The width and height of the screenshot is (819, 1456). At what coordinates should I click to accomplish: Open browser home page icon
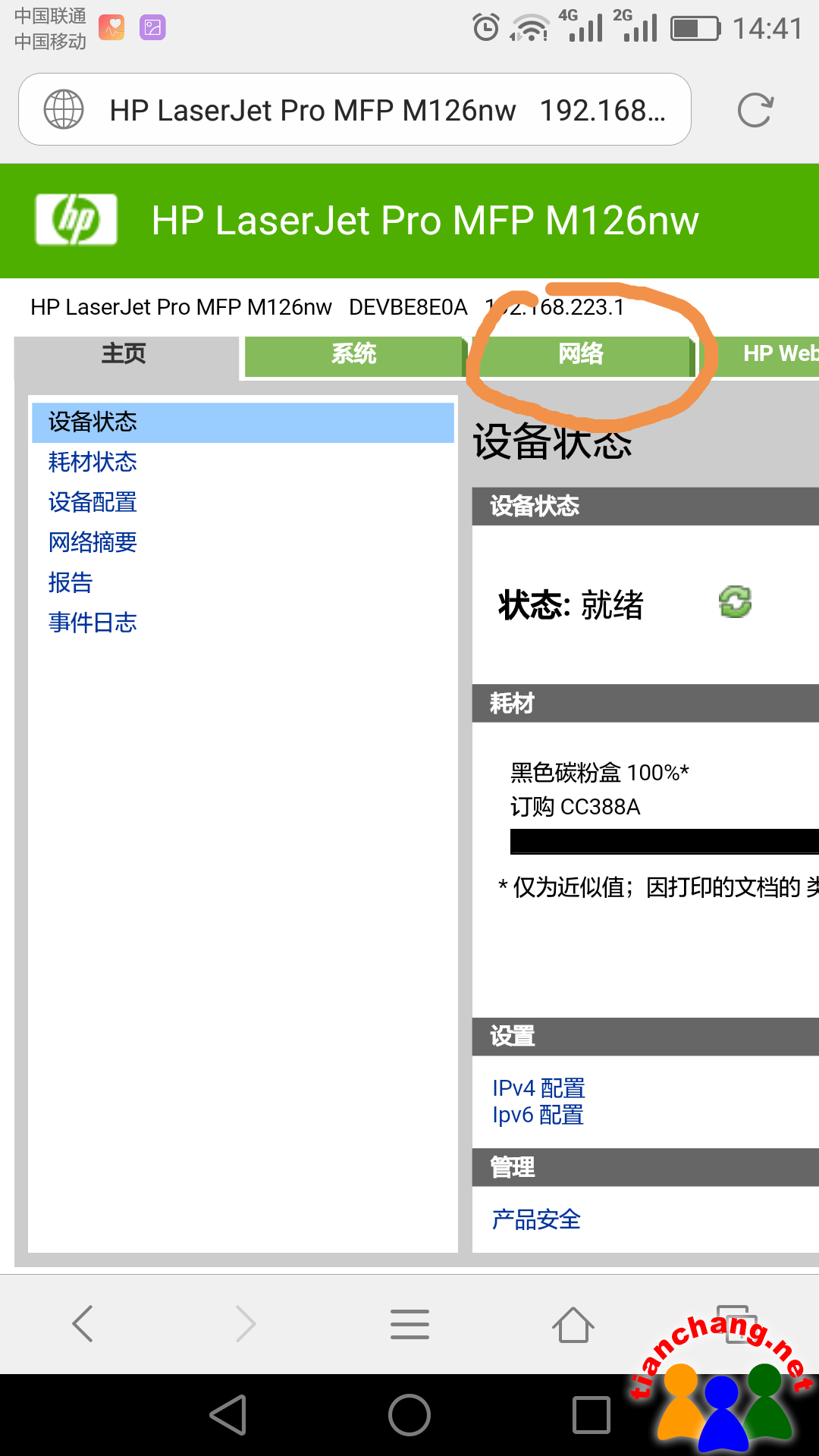pos(573,1324)
